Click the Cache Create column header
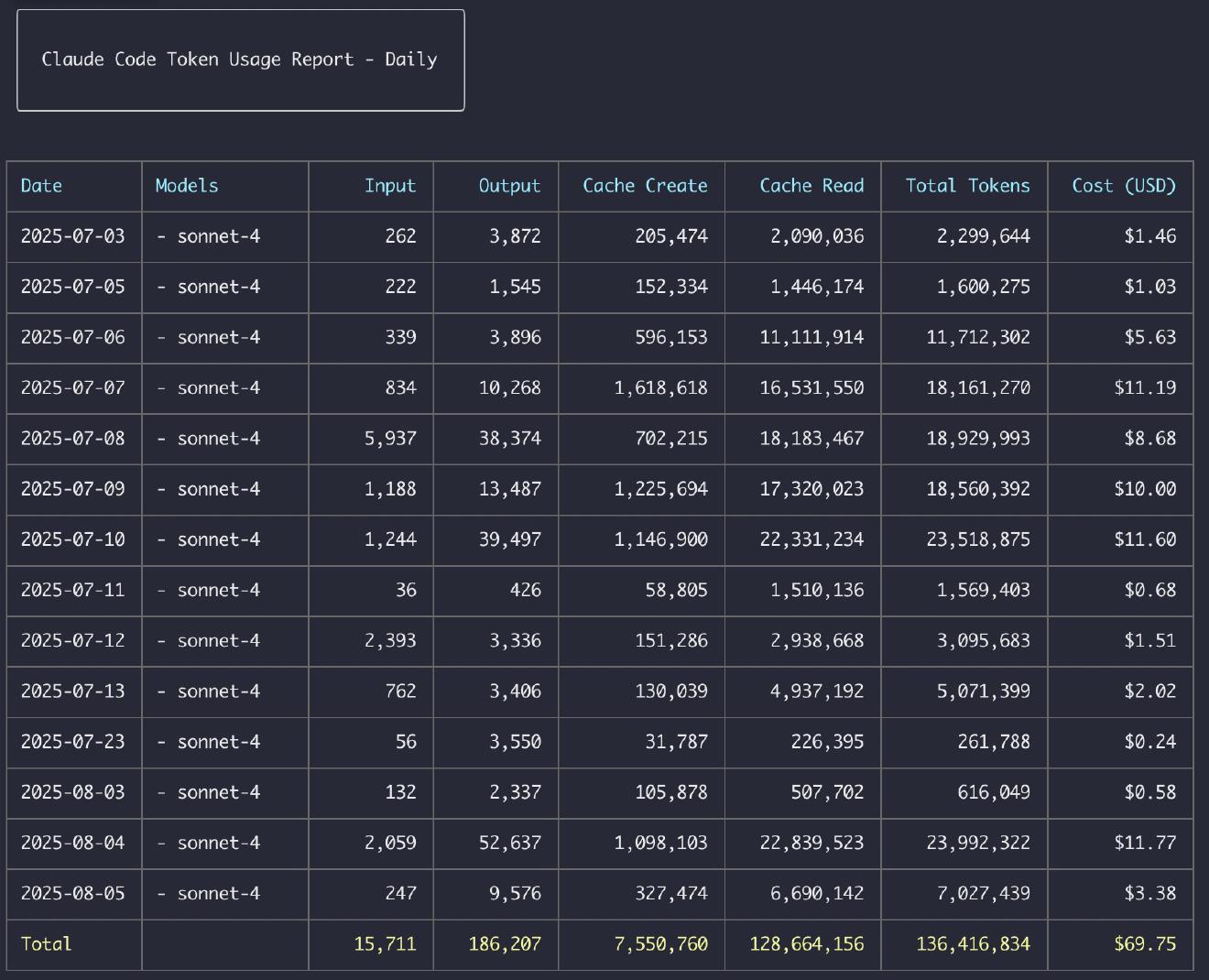This screenshot has width=1209, height=980. point(645,186)
